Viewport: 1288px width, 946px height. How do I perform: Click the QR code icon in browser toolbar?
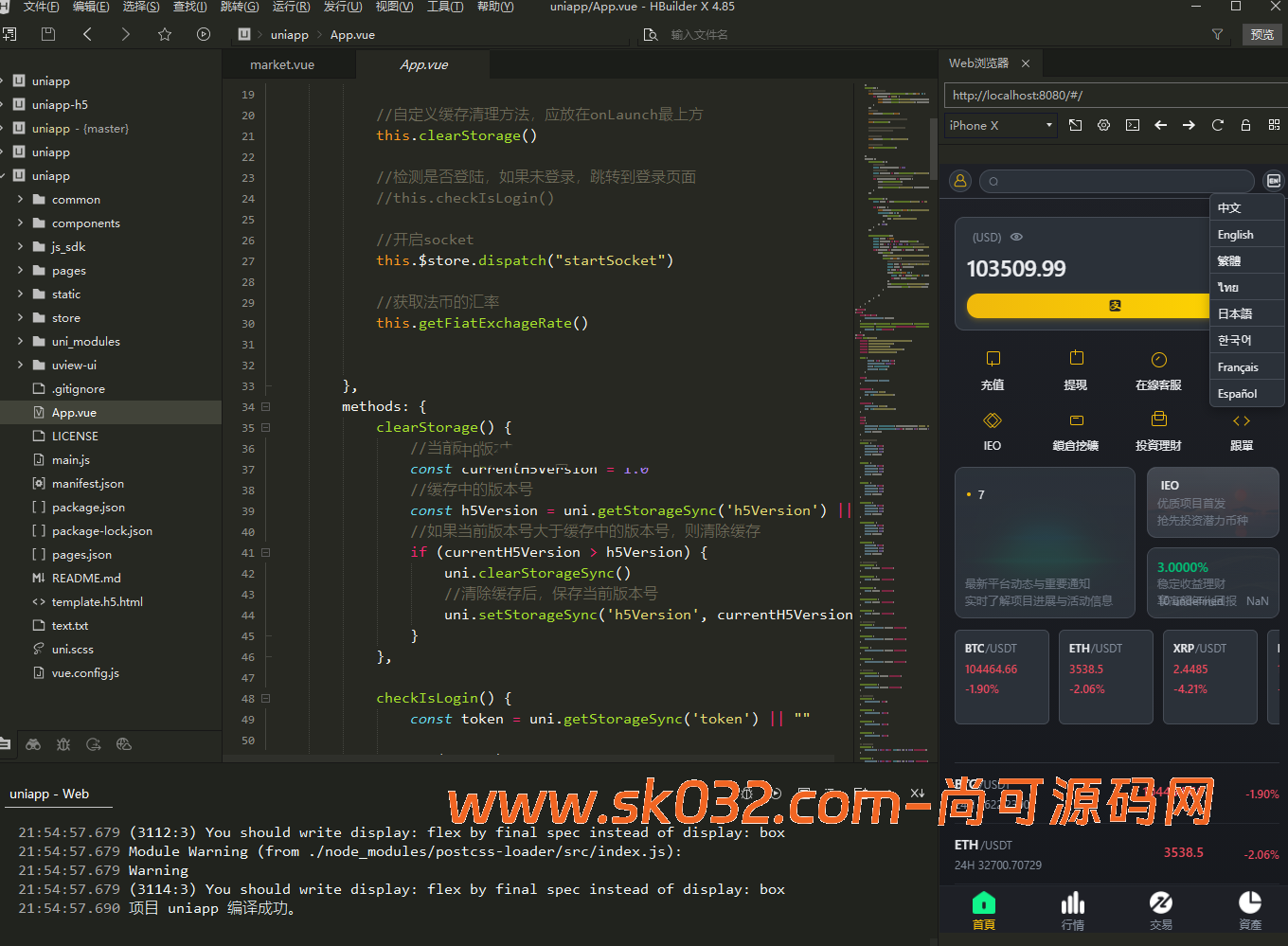tap(1274, 125)
